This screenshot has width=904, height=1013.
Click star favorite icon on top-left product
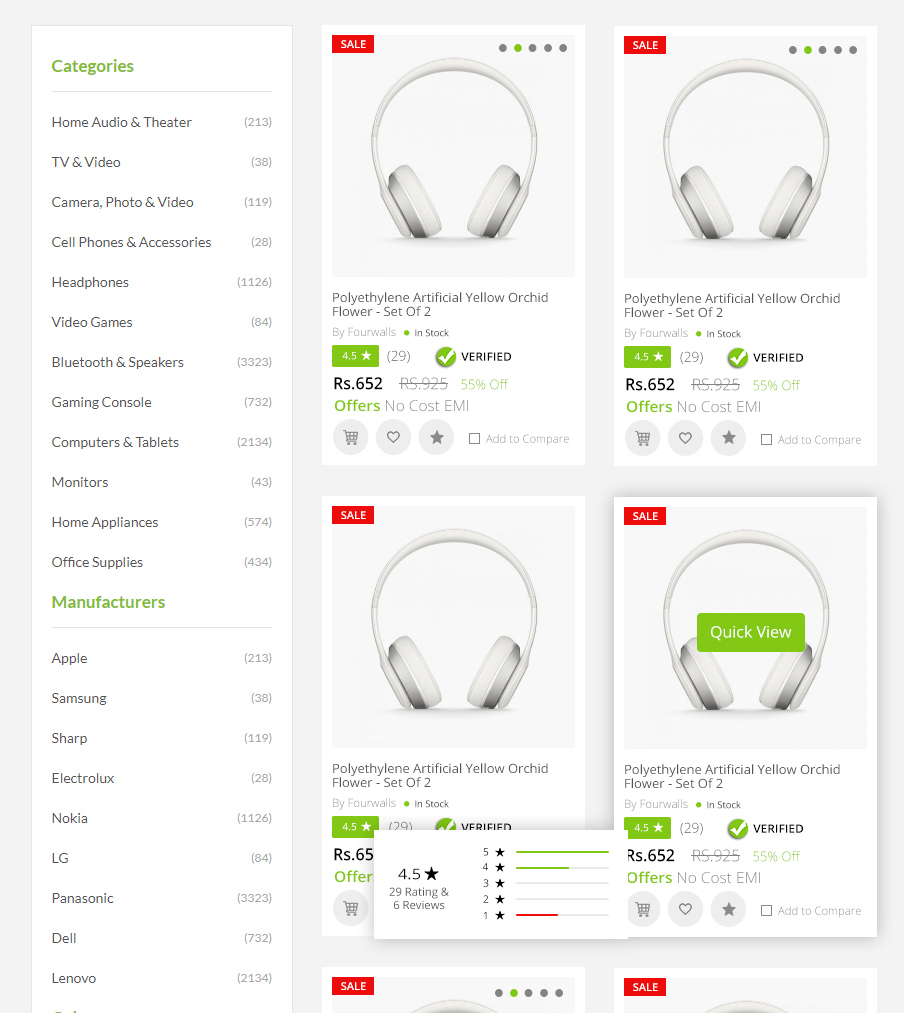point(436,438)
